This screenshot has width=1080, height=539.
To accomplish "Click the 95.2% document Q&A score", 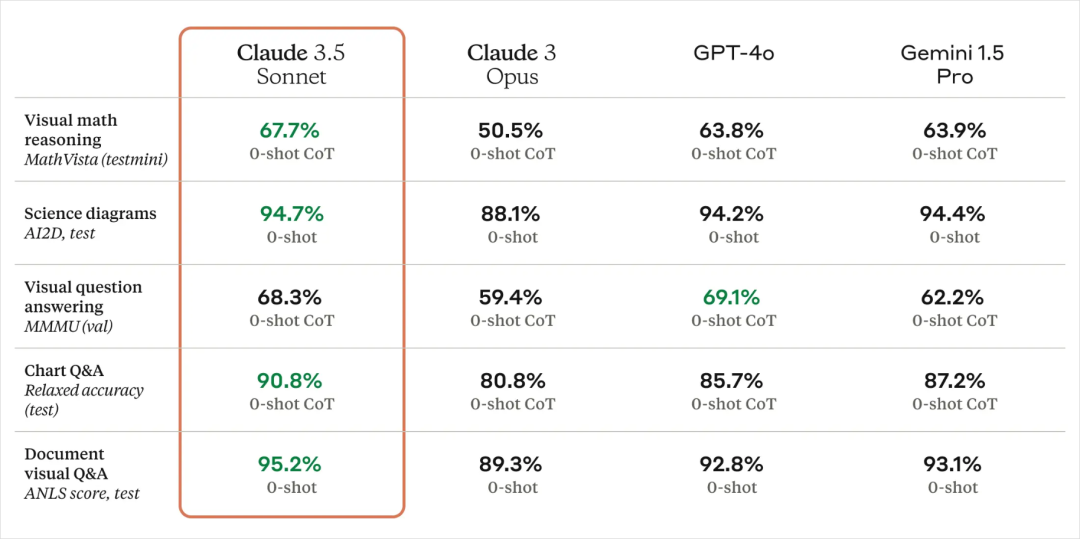I will click(x=291, y=464).
